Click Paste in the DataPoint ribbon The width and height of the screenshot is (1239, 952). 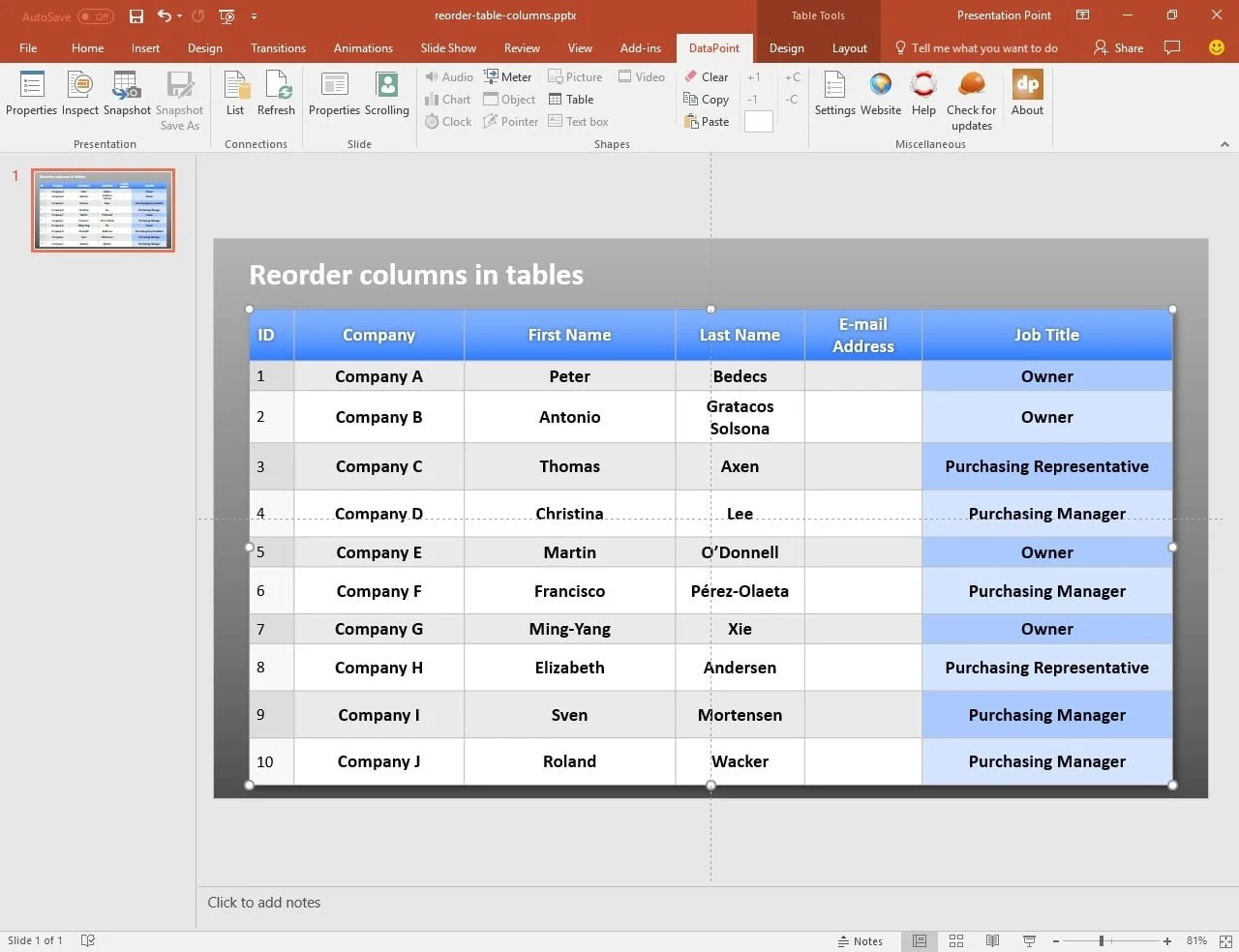(x=707, y=121)
